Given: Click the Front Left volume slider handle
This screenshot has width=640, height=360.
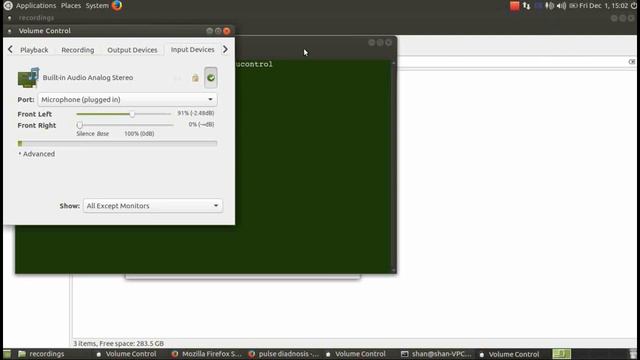Looking at the screenshot, I should tap(132, 114).
